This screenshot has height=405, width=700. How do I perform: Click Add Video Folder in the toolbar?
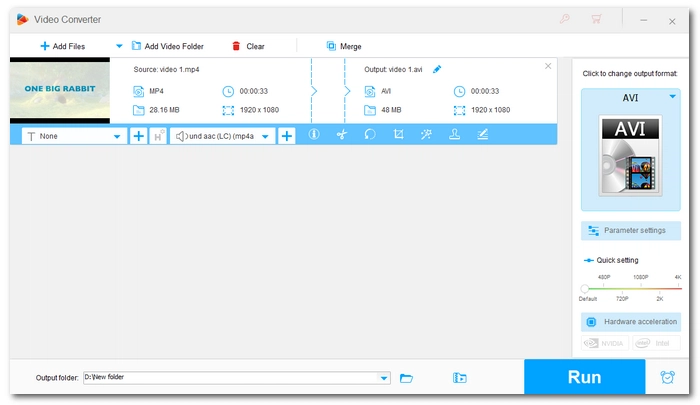(x=167, y=46)
